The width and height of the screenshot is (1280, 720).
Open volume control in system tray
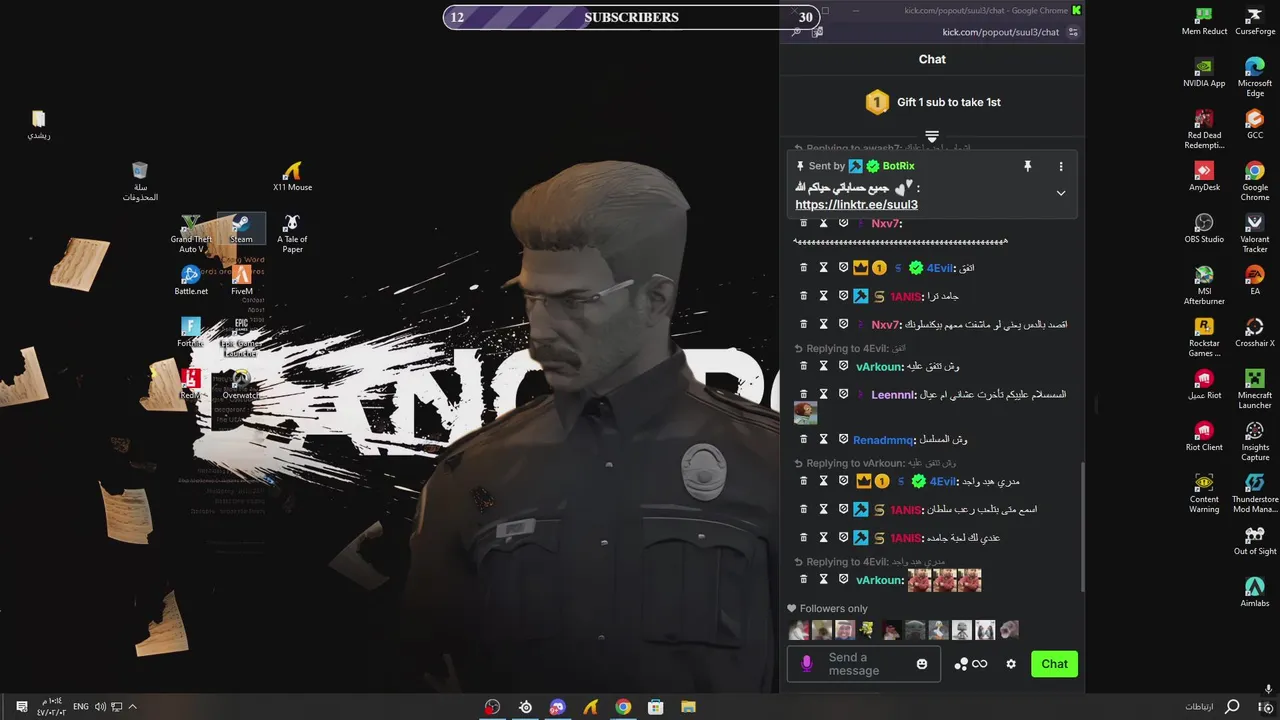[x=100, y=707]
